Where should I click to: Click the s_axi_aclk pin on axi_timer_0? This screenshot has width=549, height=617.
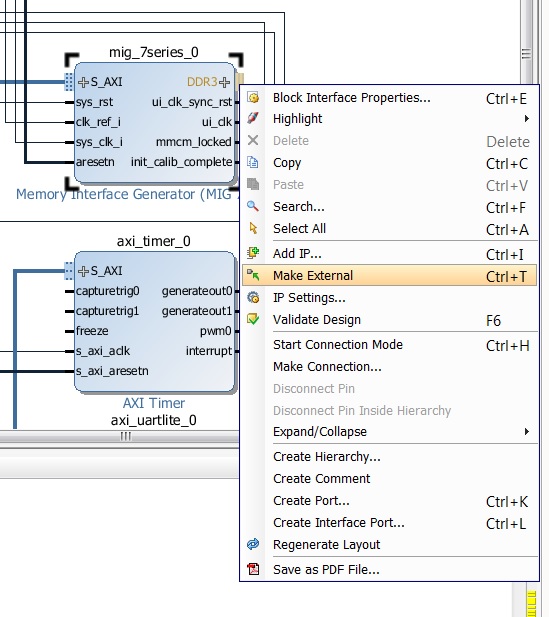[x=103, y=351]
